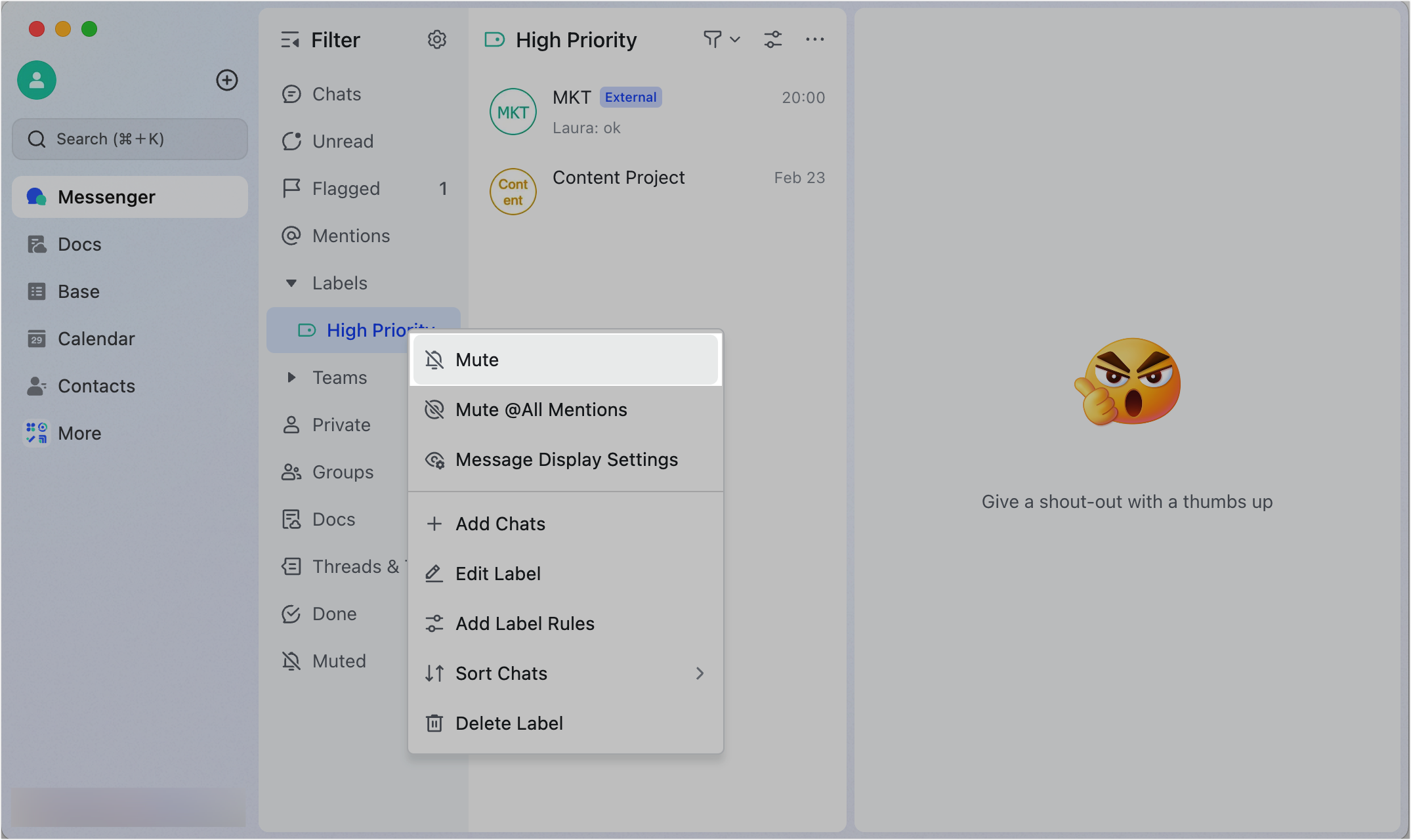The height and width of the screenshot is (840, 1411).
Task: Click the profile avatar at top left
Action: pos(36,79)
